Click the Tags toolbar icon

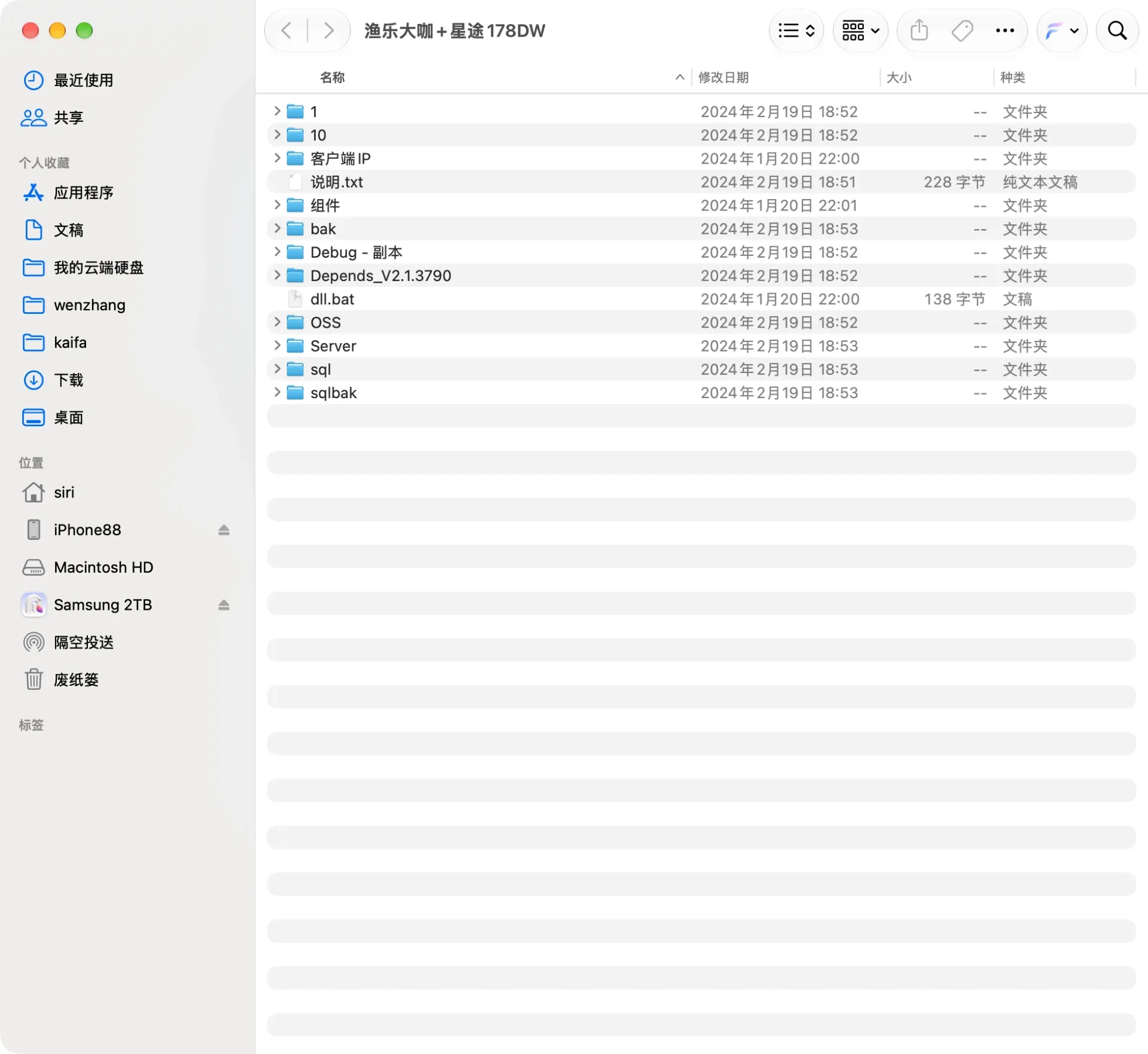962,30
